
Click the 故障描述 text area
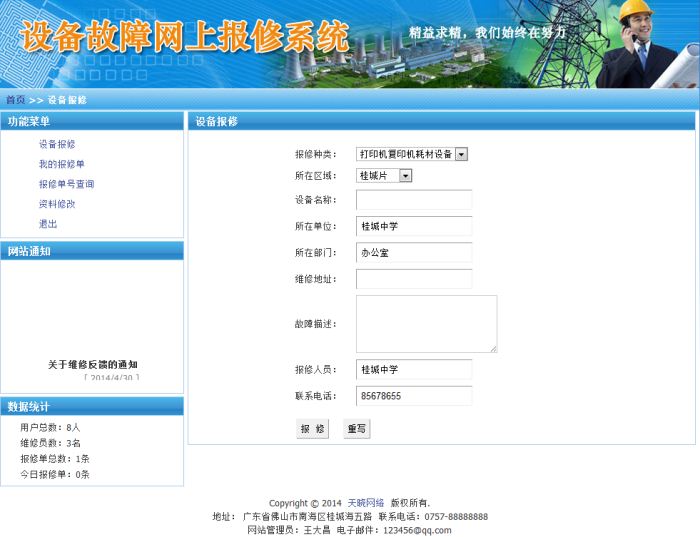[x=426, y=324]
